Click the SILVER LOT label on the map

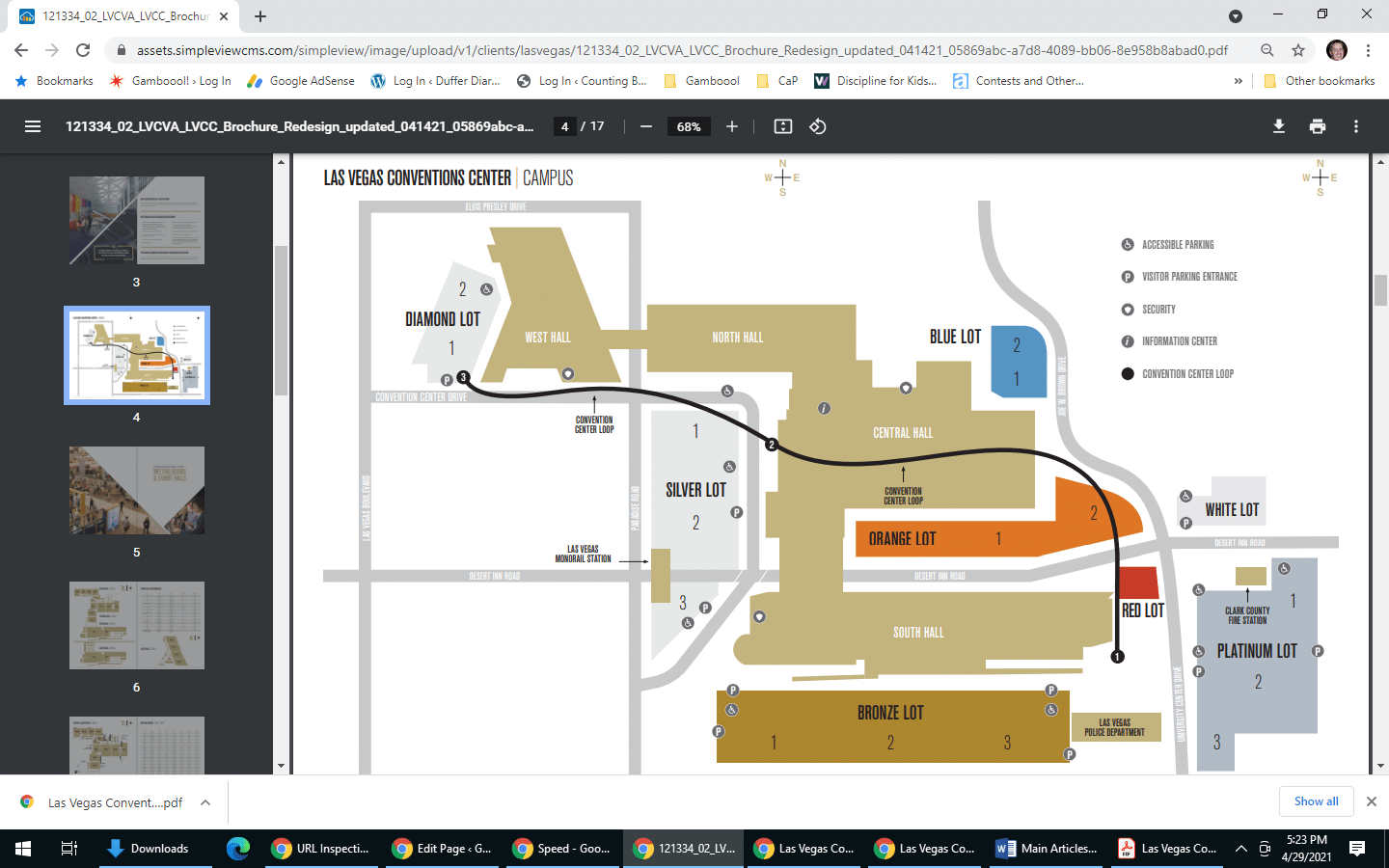coord(695,490)
